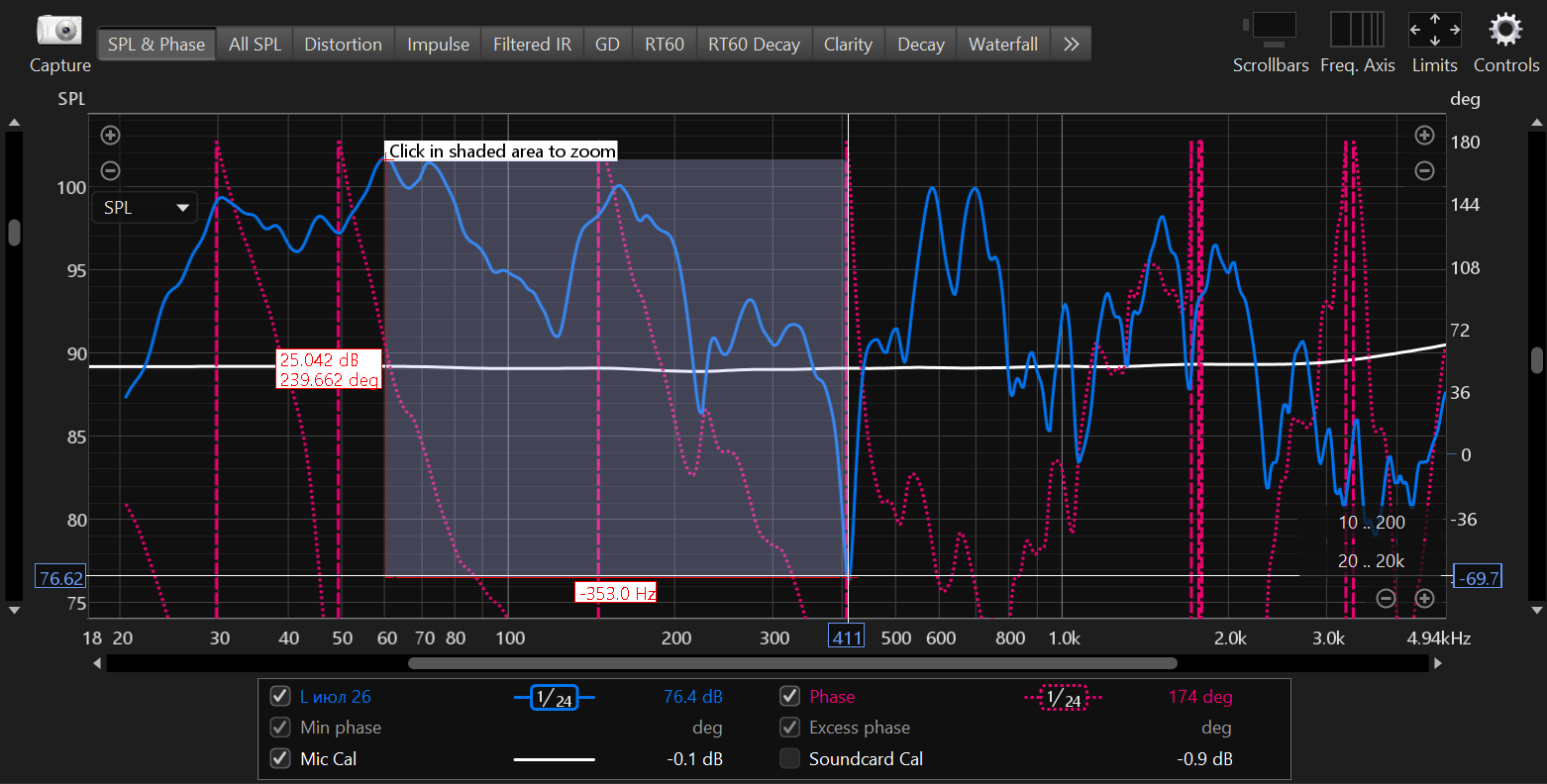Open the Controls gear icon
Viewport: 1547px width, 784px height.
click(x=1505, y=30)
